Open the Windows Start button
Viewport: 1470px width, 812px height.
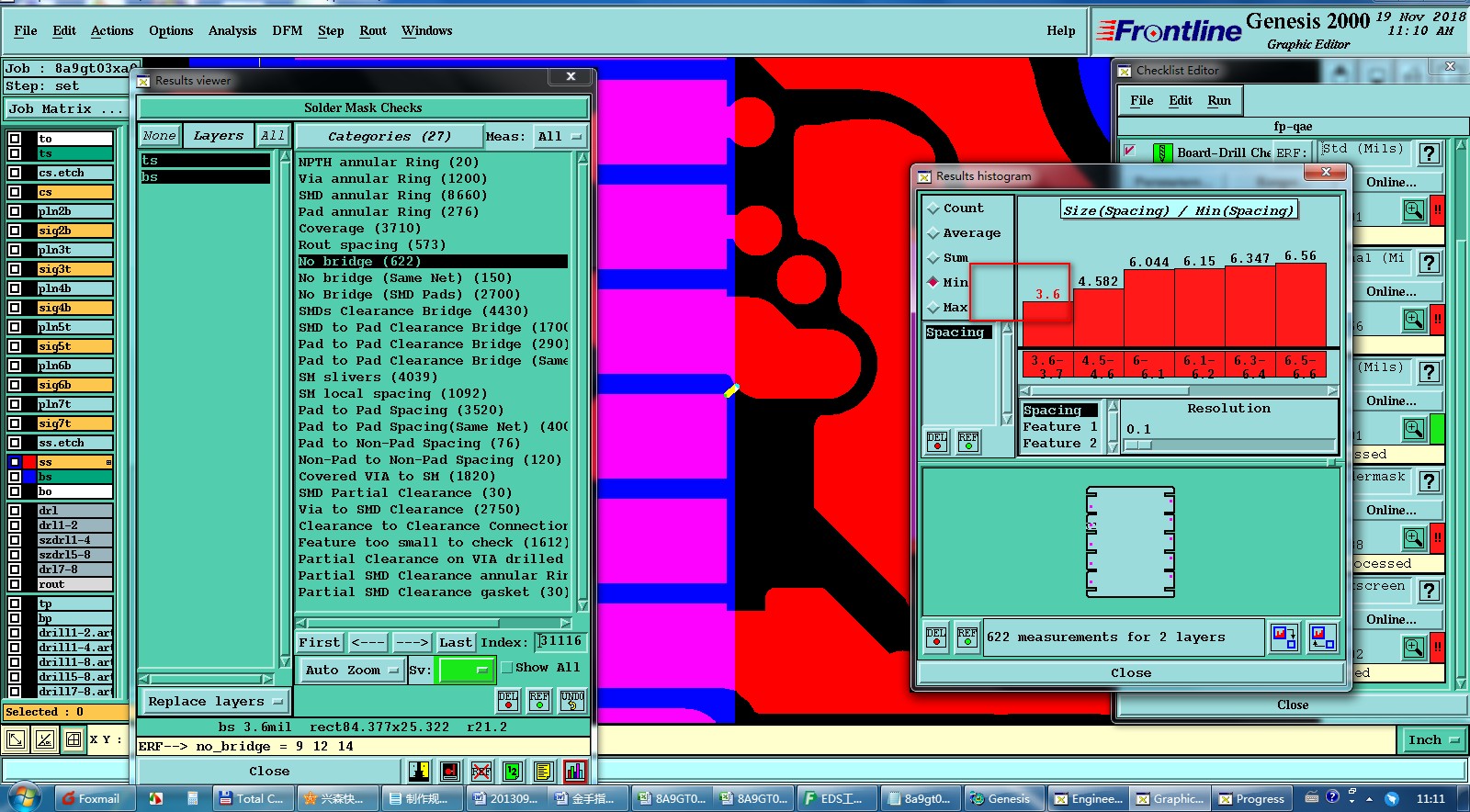pos(25,797)
